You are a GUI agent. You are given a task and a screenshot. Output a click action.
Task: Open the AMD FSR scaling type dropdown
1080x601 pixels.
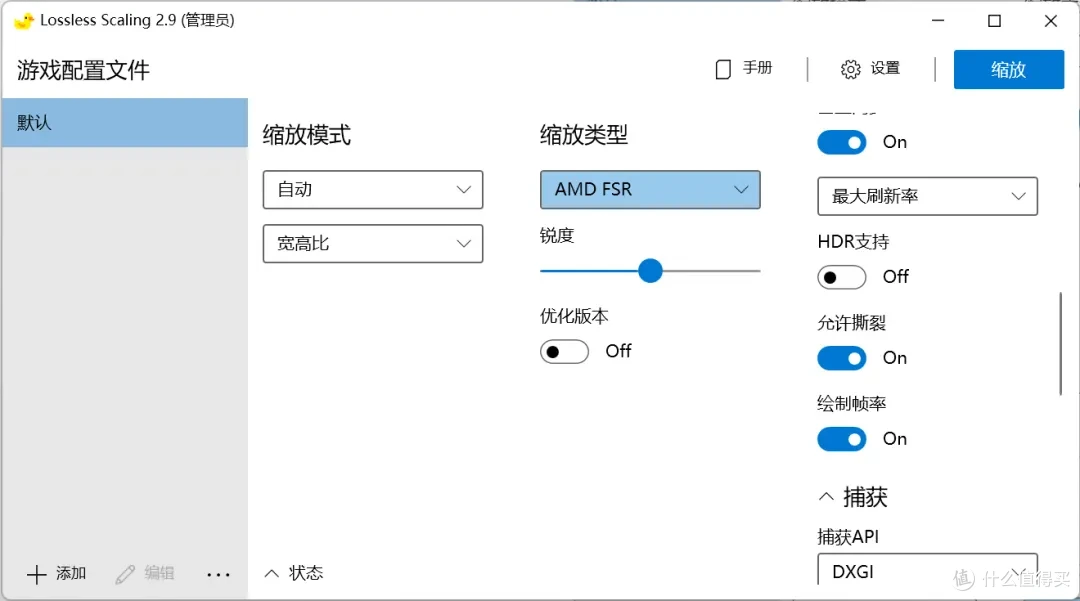[x=650, y=189]
